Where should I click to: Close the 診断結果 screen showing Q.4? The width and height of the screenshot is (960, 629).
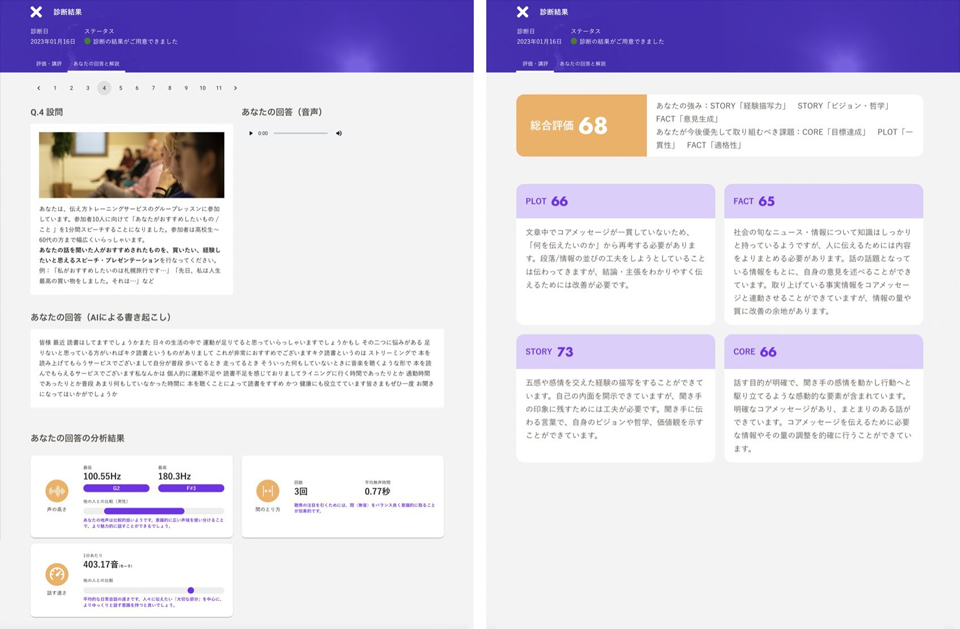click(36, 12)
